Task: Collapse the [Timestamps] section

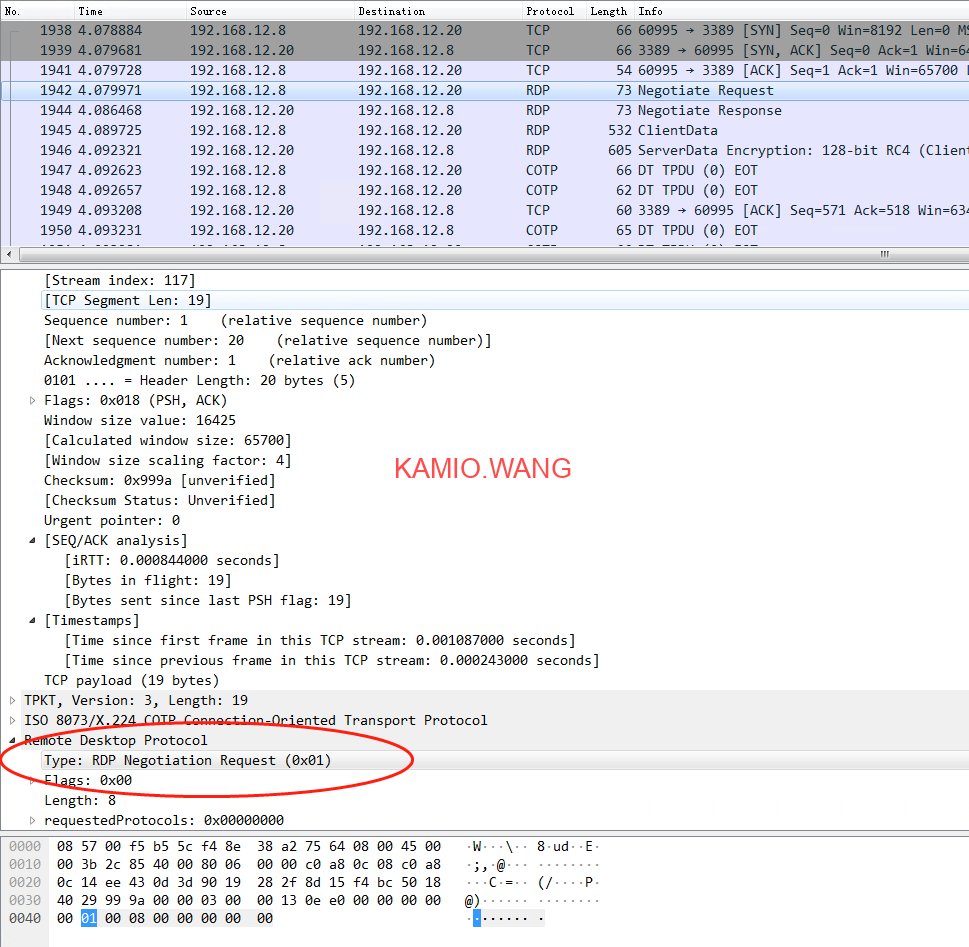Action: (34, 620)
